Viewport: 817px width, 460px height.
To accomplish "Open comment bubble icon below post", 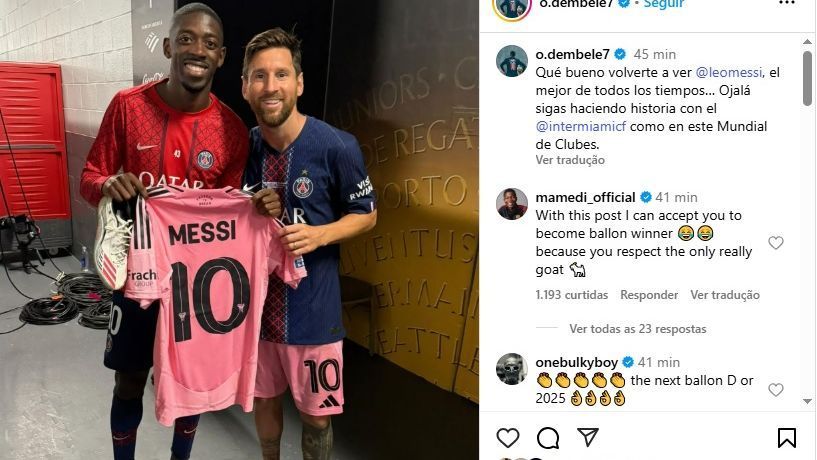I will click(x=548, y=438).
